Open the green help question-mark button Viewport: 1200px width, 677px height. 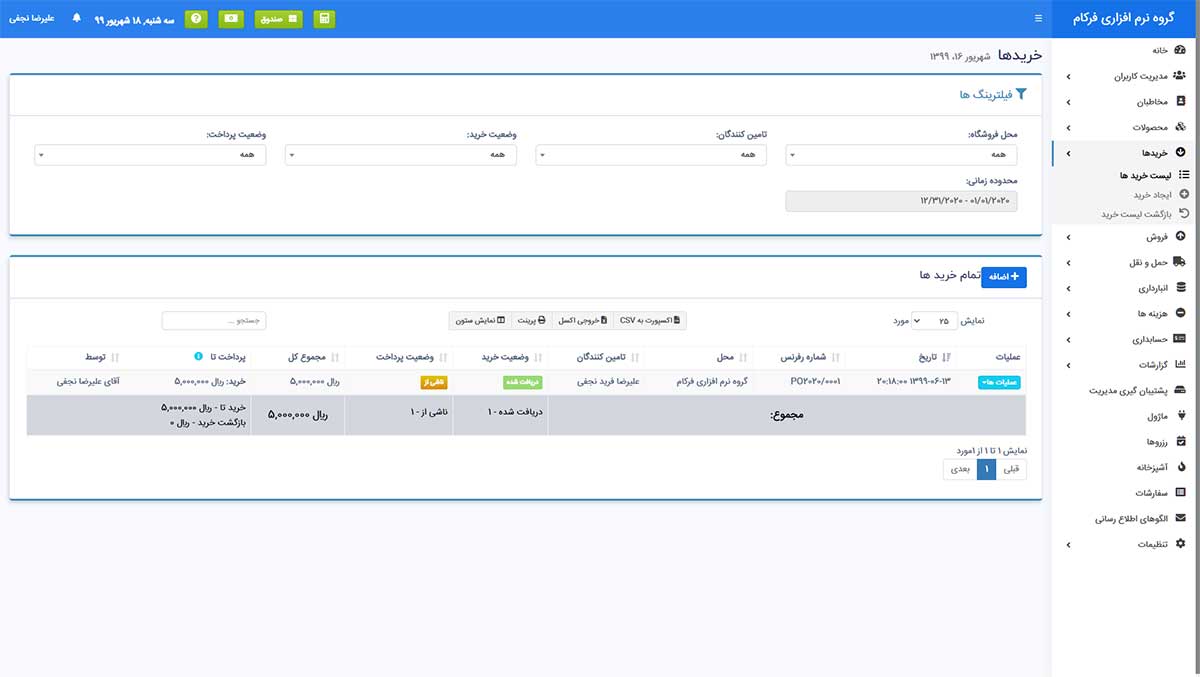197,19
